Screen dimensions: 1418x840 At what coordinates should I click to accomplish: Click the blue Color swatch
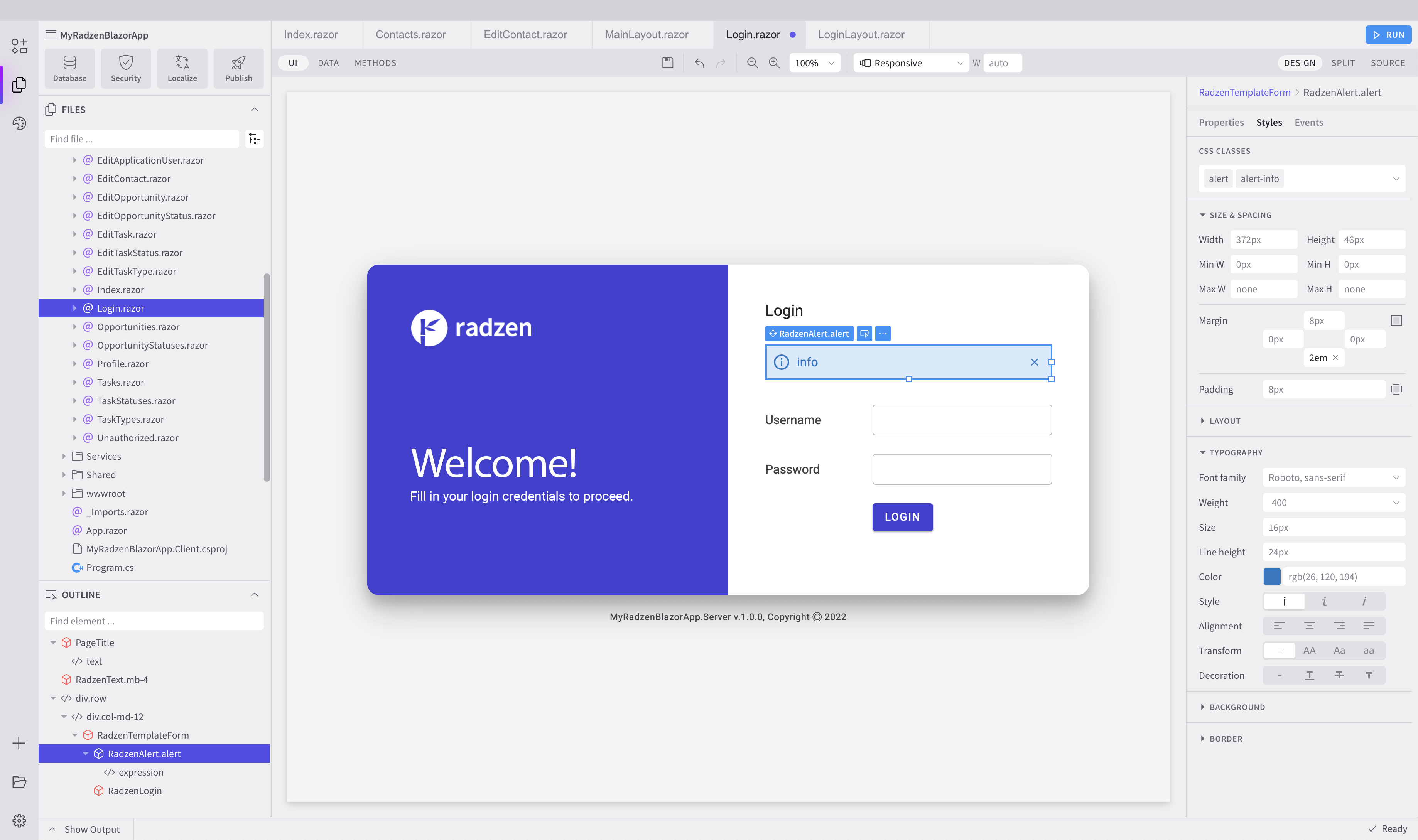(1271, 577)
